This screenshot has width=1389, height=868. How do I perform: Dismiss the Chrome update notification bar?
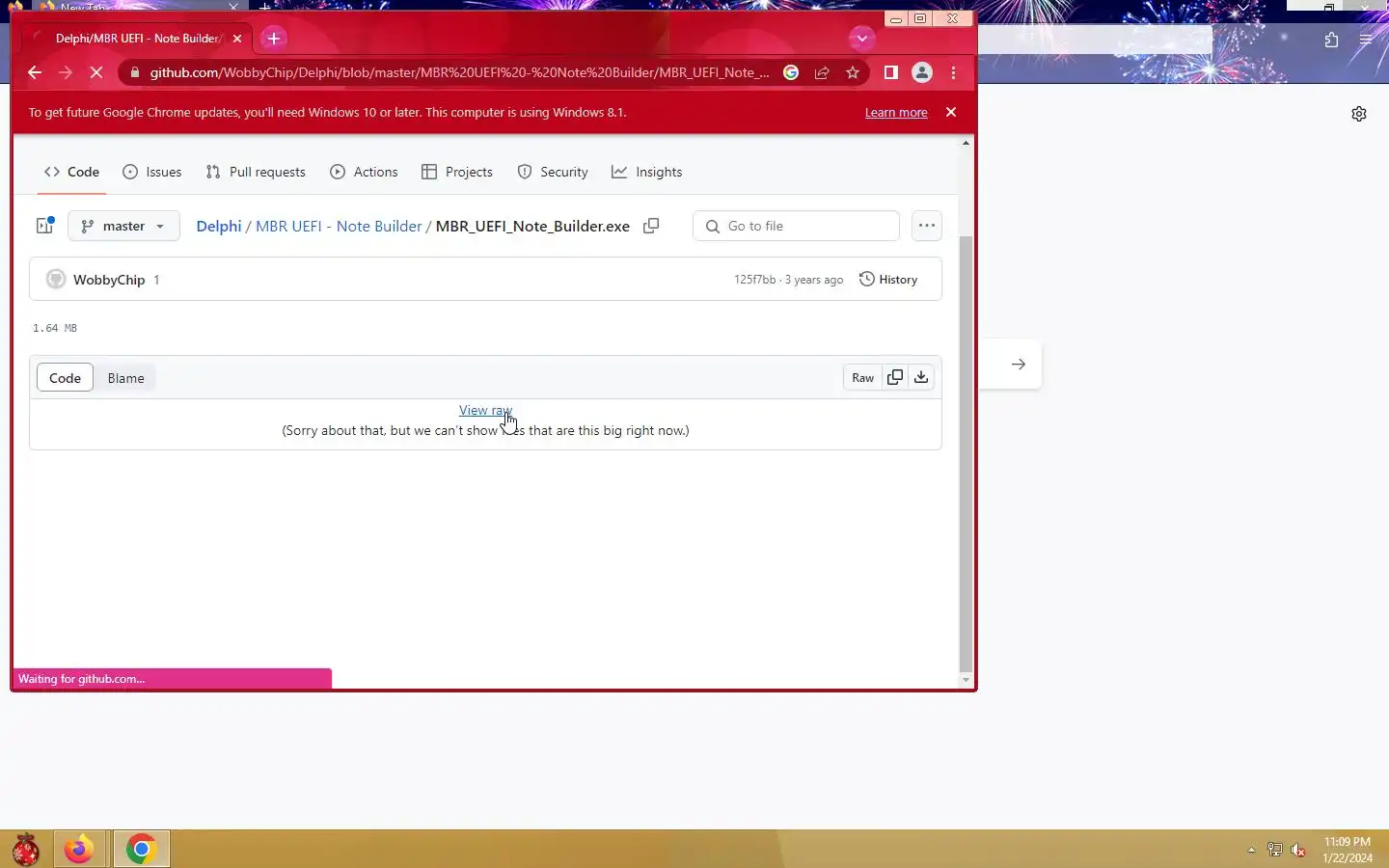(x=951, y=112)
